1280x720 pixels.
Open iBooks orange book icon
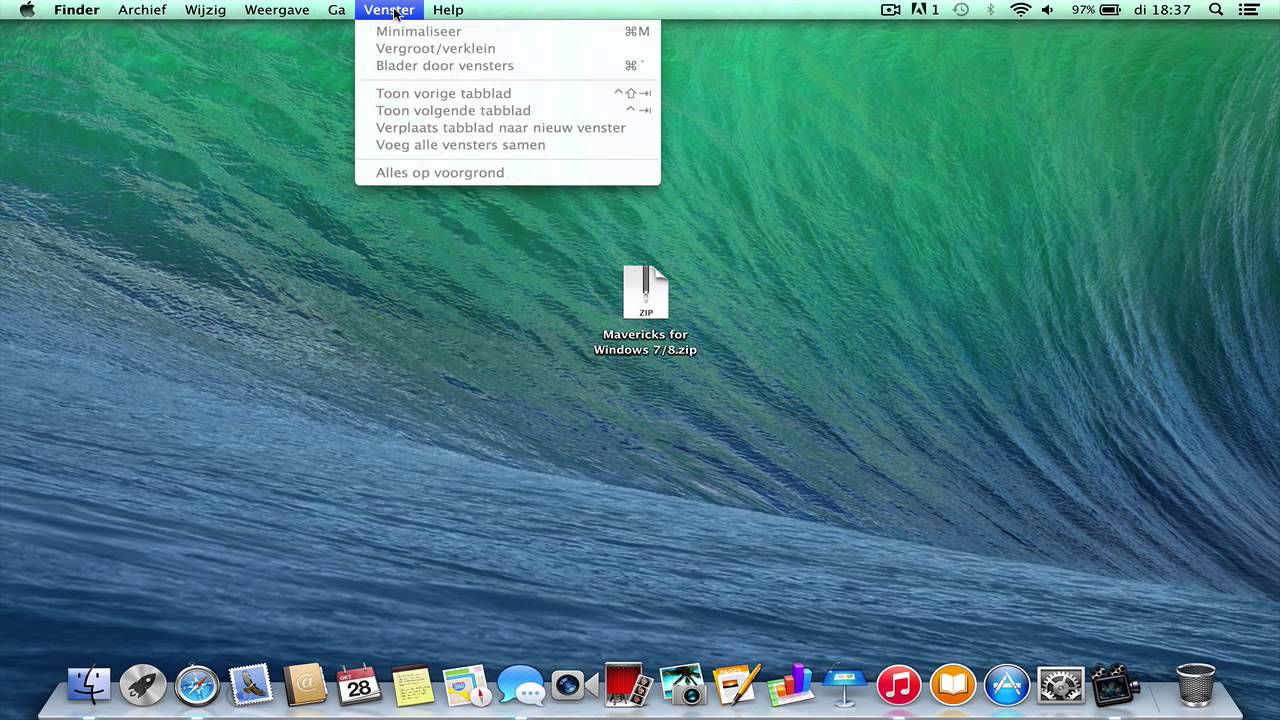tap(953, 685)
